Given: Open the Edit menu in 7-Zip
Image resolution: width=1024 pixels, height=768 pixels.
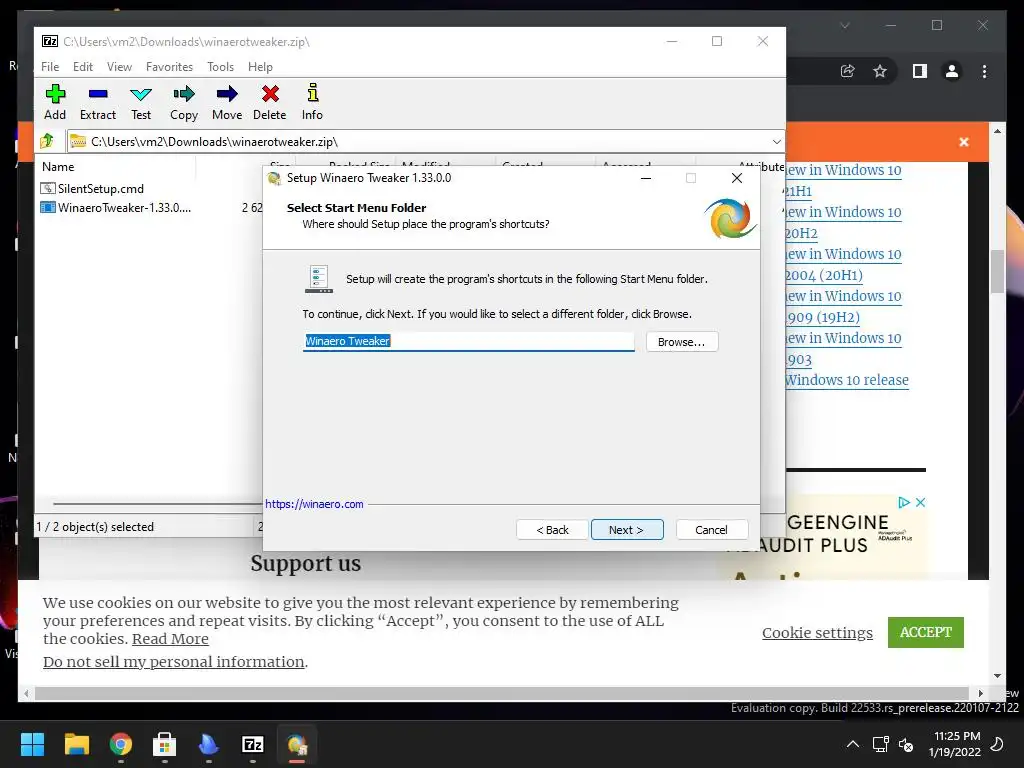Looking at the screenshot, I should (83, 67).
